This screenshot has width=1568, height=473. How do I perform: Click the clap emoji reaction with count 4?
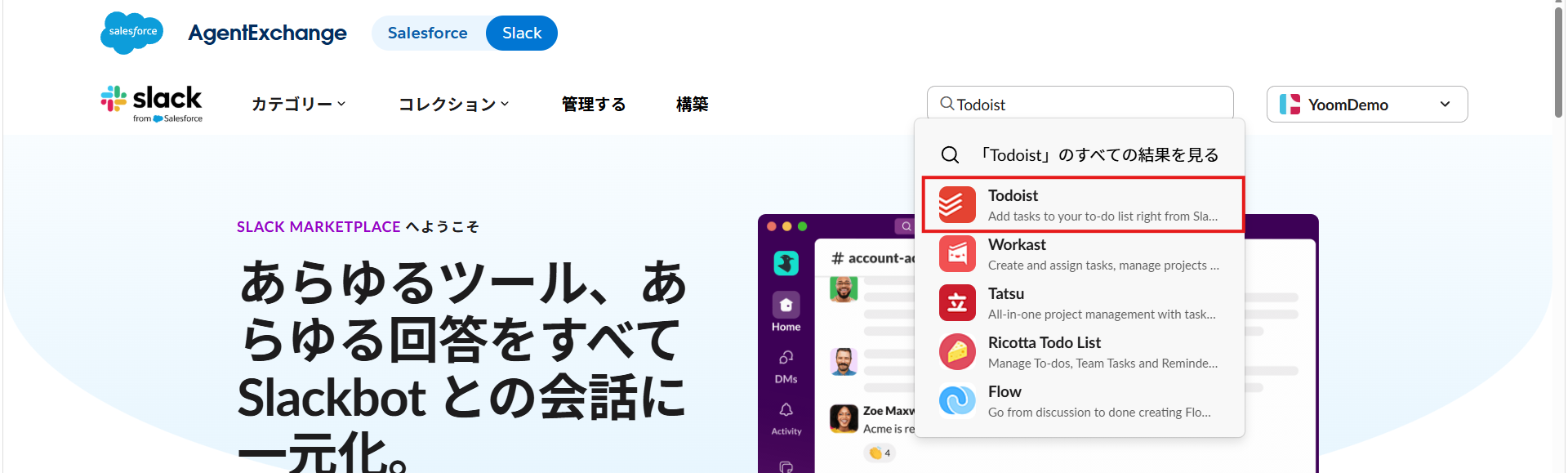point(880,453)
